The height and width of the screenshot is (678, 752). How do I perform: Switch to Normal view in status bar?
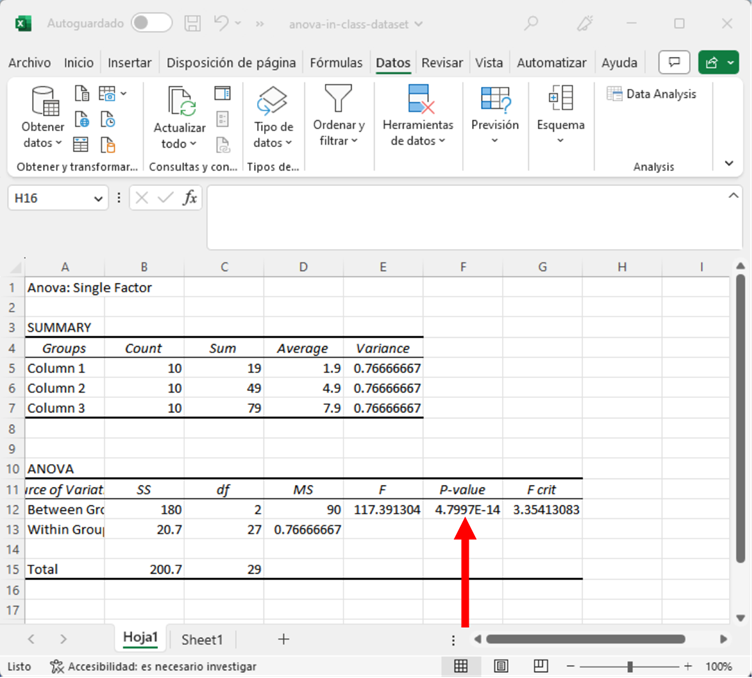tap(461, 666)
